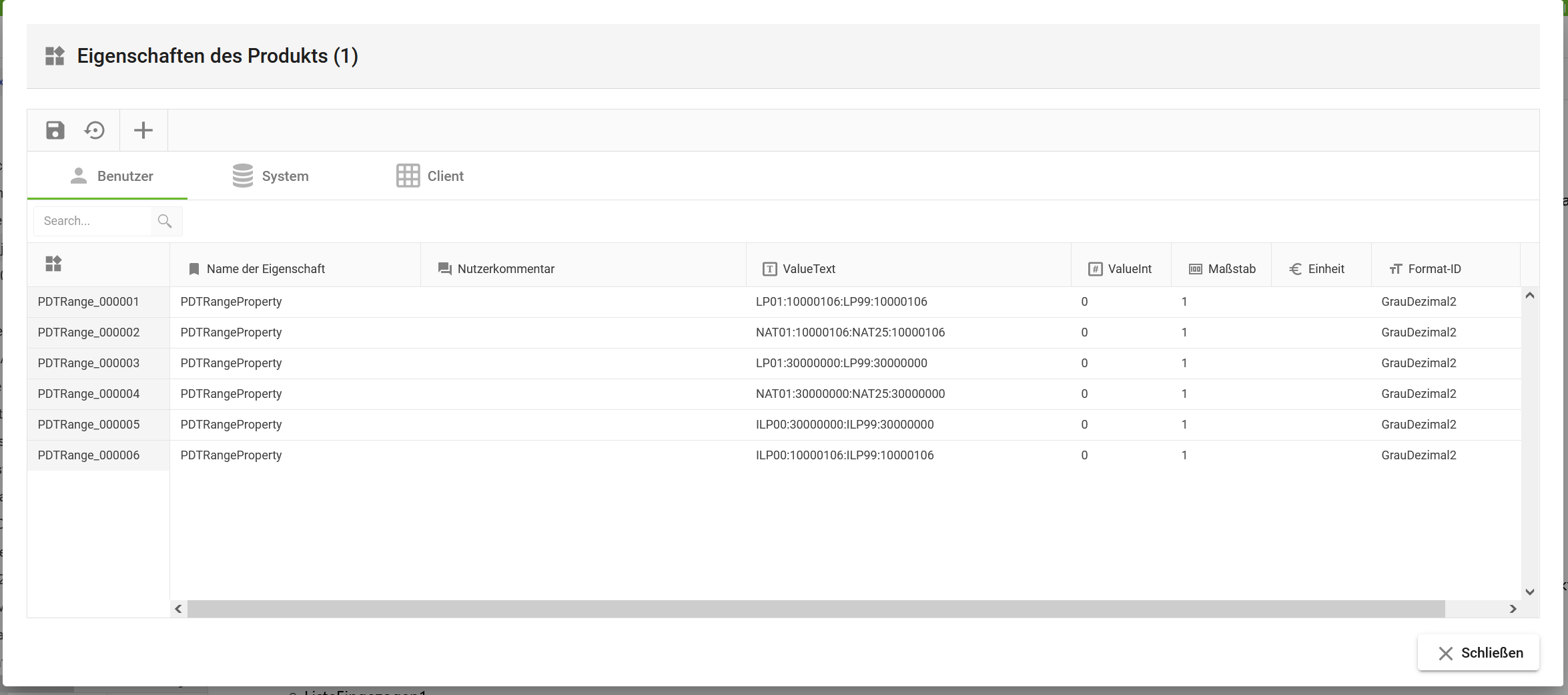Sort by Name der Eigenschaft column
Image resolution: width=1568 pixels, height=695 pixels.
(x=266, y=269)
